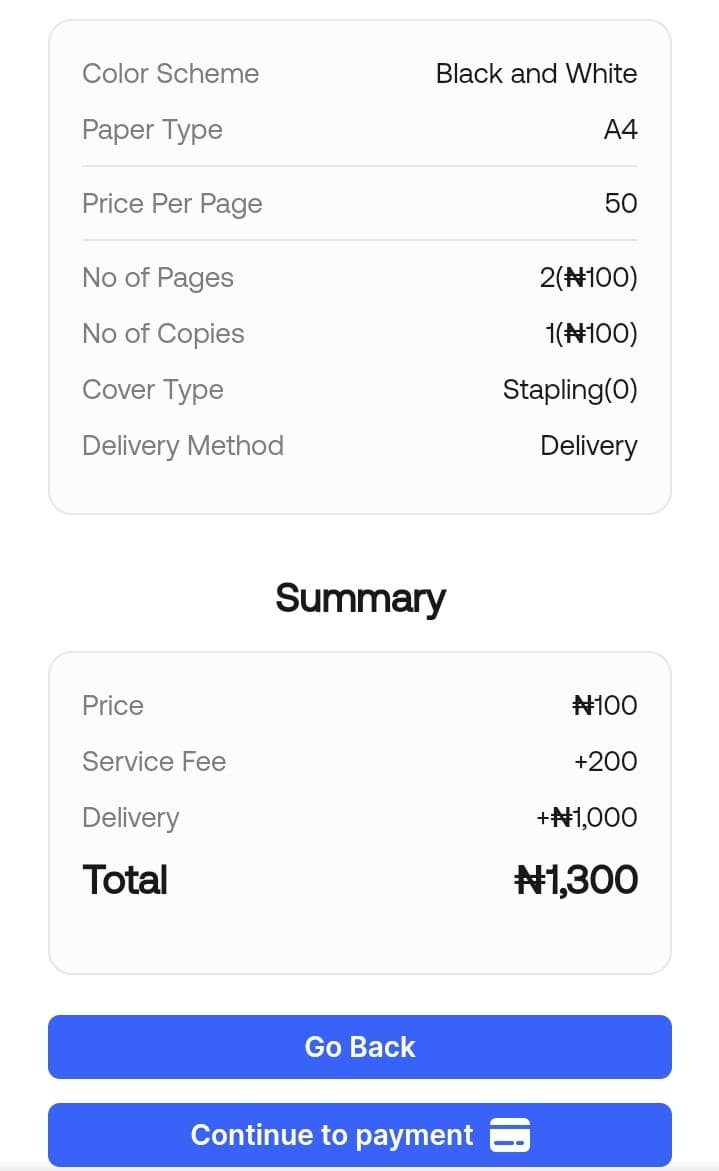
Task: Click the No of Pages label
Action: [158, 278]
